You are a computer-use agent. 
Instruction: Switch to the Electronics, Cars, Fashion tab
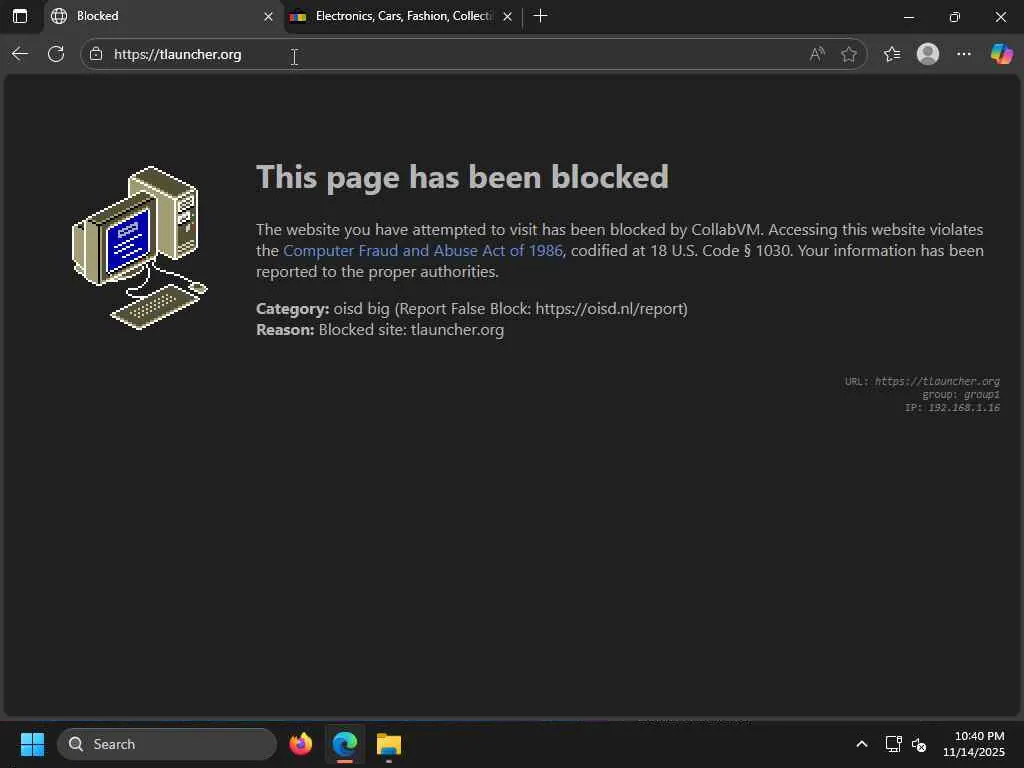pos(402,16)
